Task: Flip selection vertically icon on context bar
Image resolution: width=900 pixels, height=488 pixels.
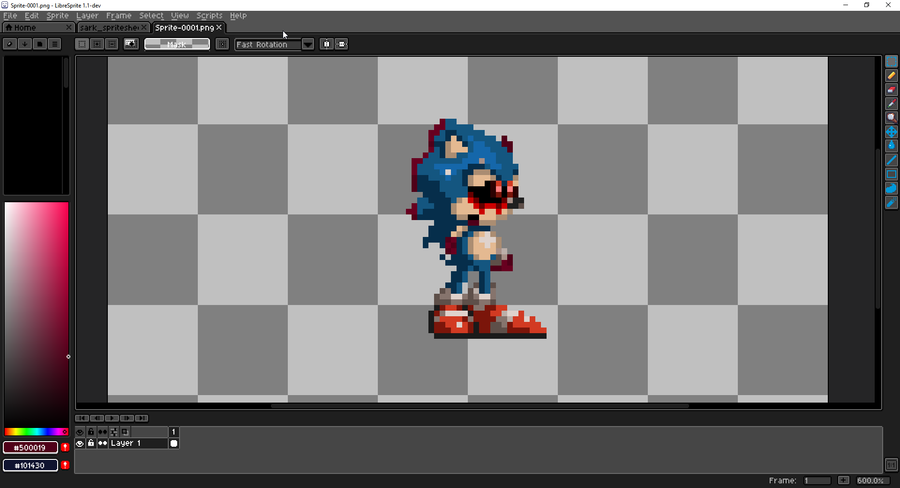Action: coord(342,44)
